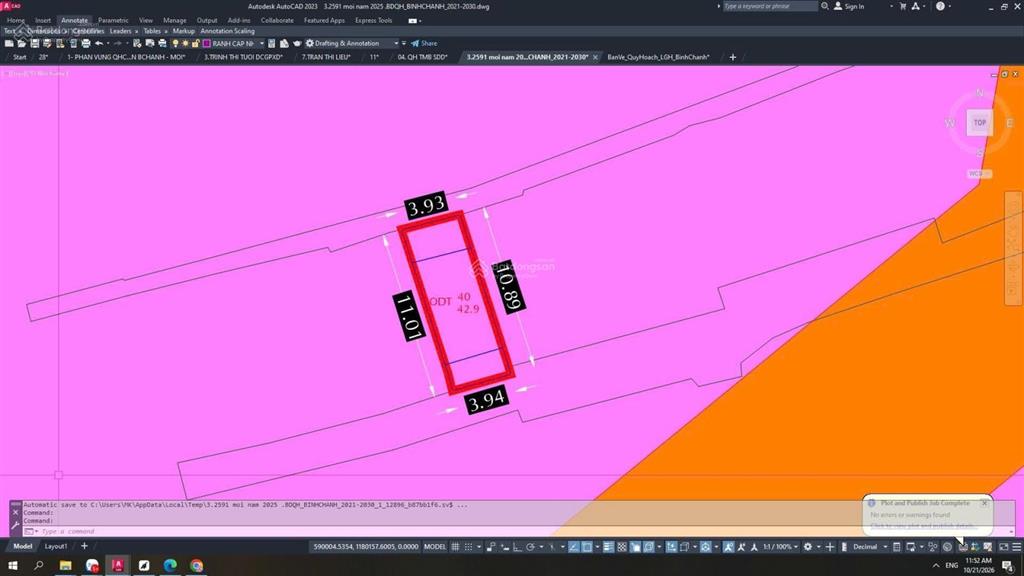The width and height of the screenshot is (1024, 576).
Task: Toggle lineweight display in status bar
Action: (608, 547)
